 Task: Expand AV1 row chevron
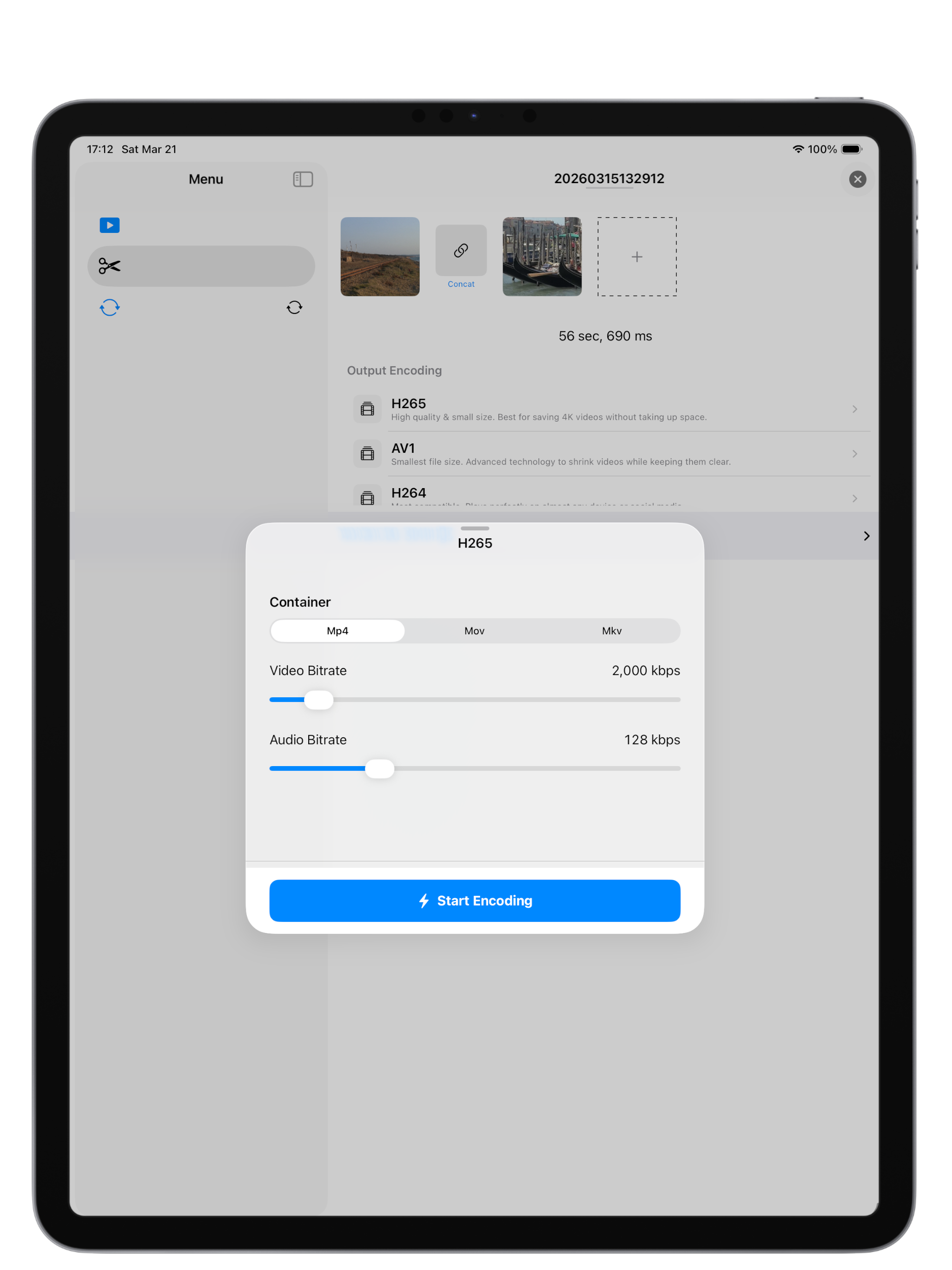(x=855, y=454)
